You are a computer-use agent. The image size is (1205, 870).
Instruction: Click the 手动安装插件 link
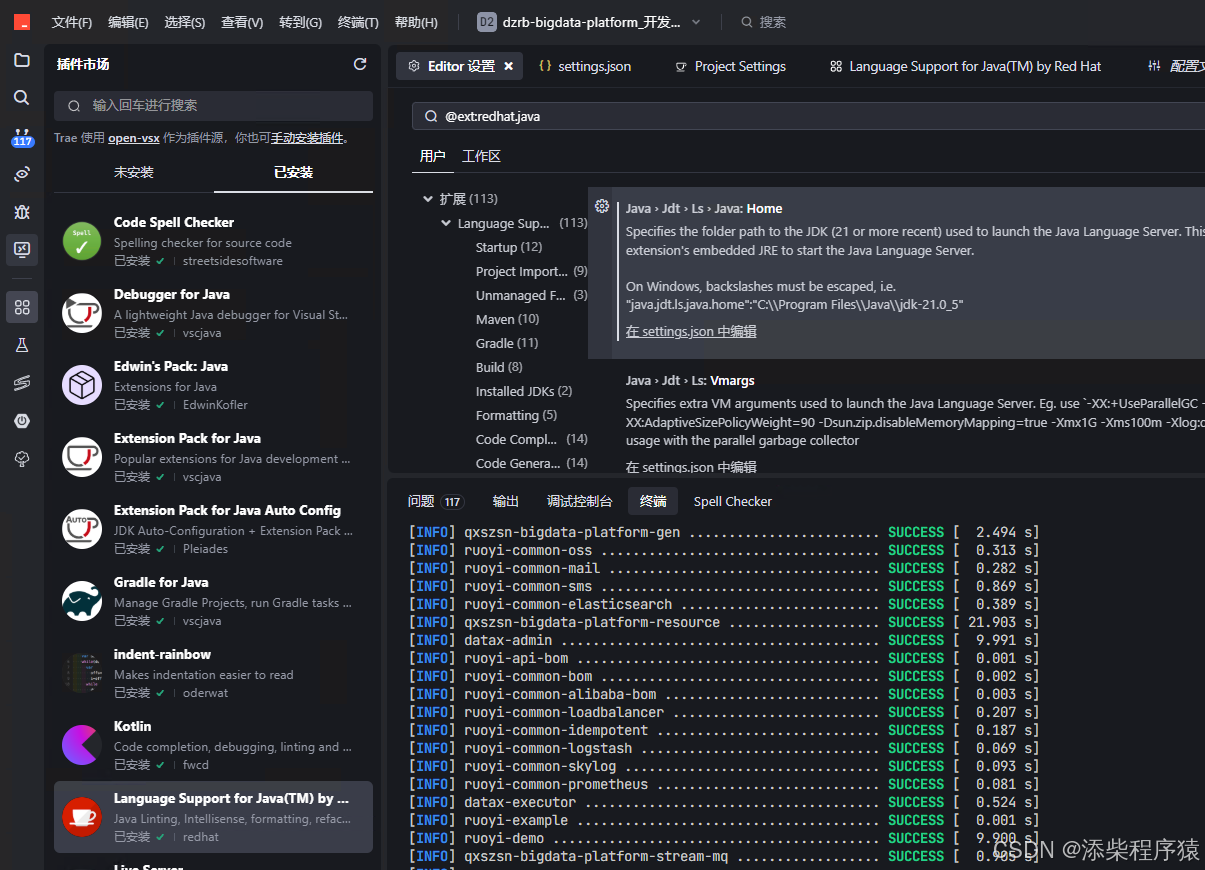(307, 138)
